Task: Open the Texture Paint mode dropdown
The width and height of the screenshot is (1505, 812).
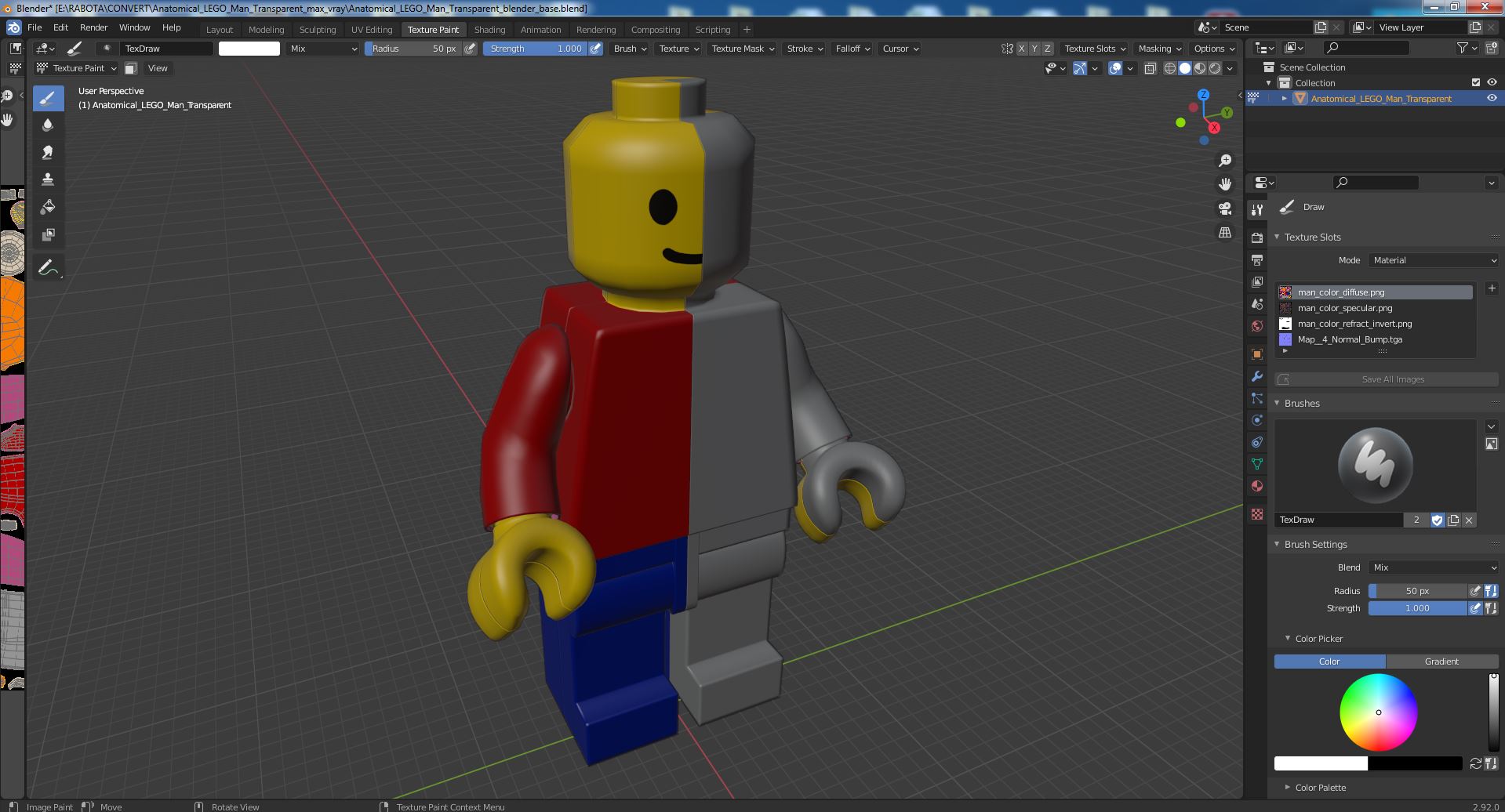Action: pos(77,68)
